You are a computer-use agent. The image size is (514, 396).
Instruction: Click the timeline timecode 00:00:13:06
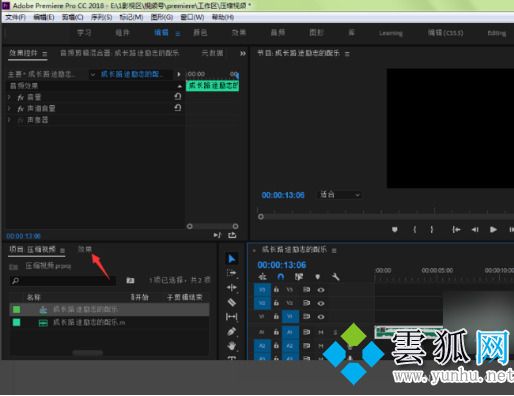point(282,265)
